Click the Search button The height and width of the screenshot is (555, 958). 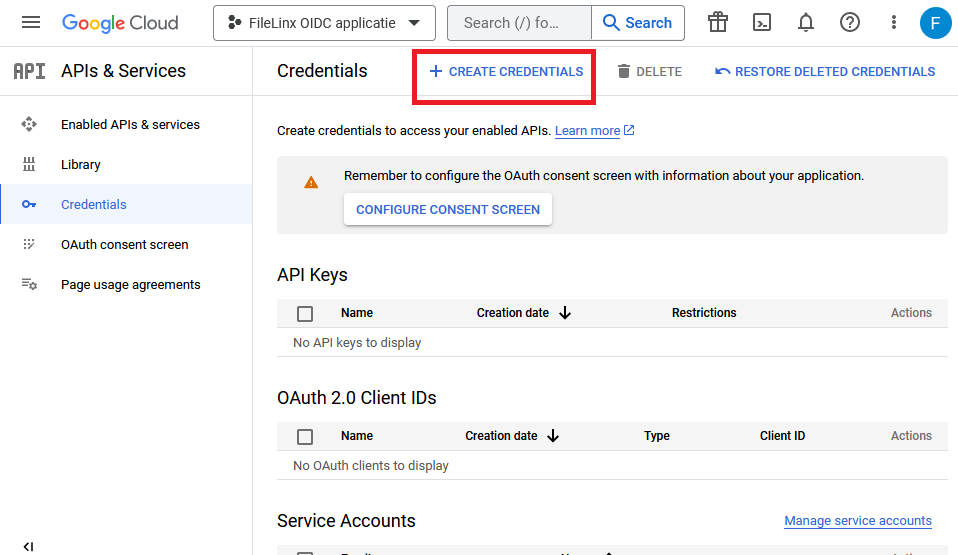click(x=637, y=23)
